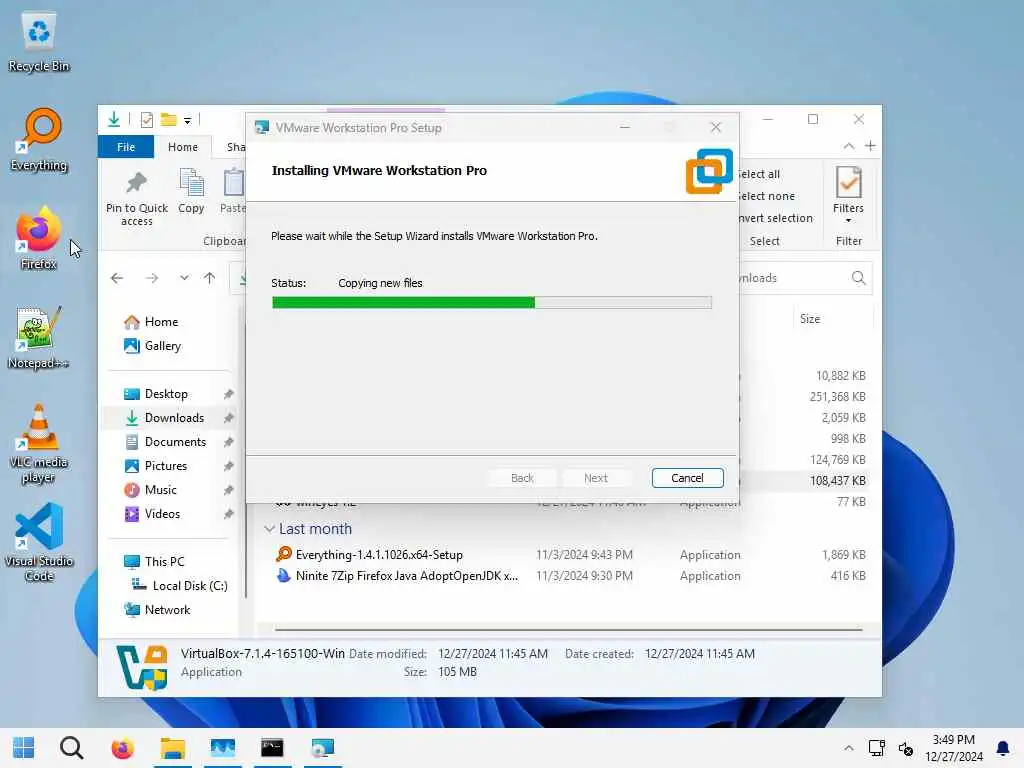Open taskbar Search

tap(71, 748)
